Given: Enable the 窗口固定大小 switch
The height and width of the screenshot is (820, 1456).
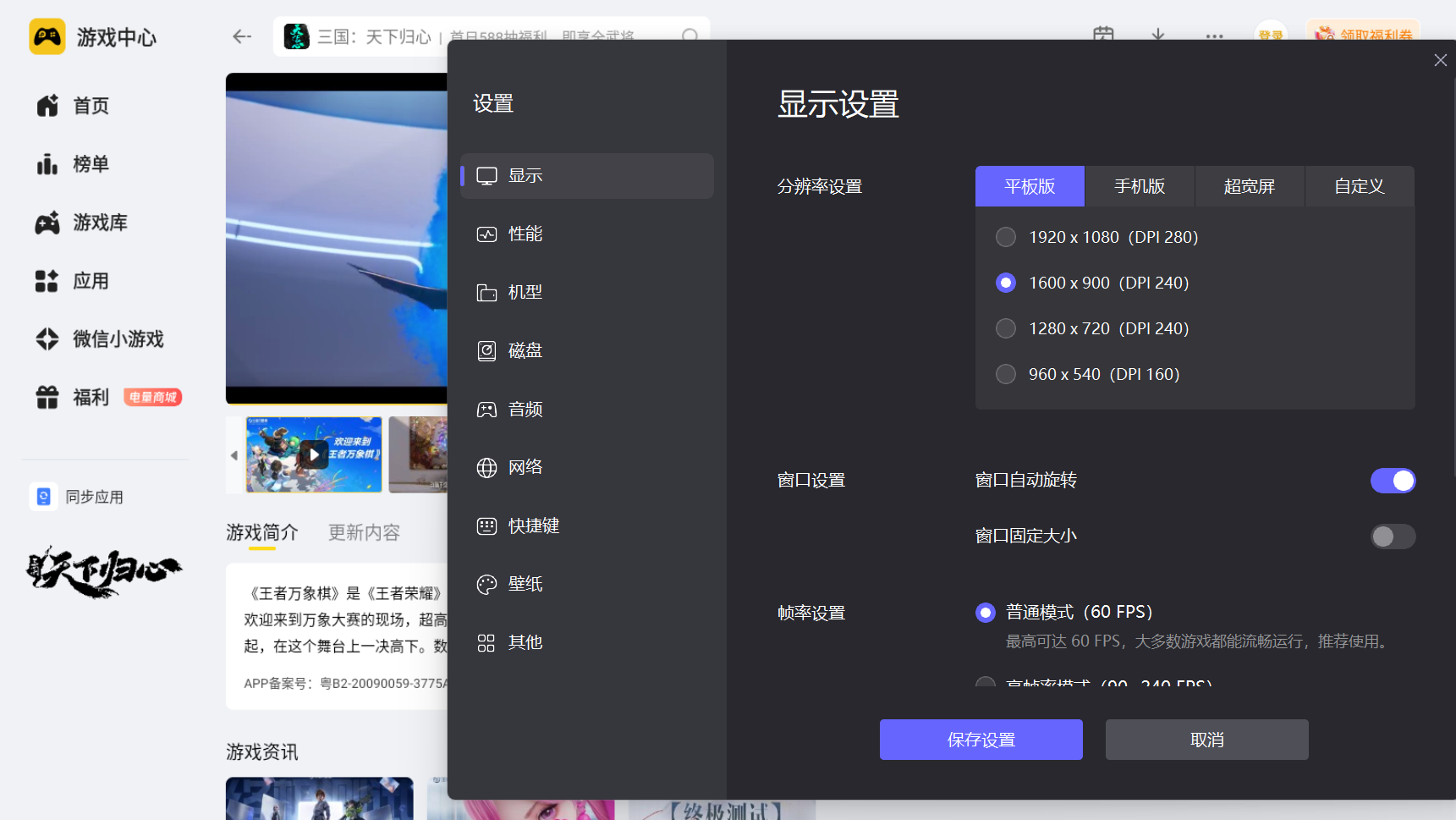Looking at the screenshot, I should point(1392,537).
